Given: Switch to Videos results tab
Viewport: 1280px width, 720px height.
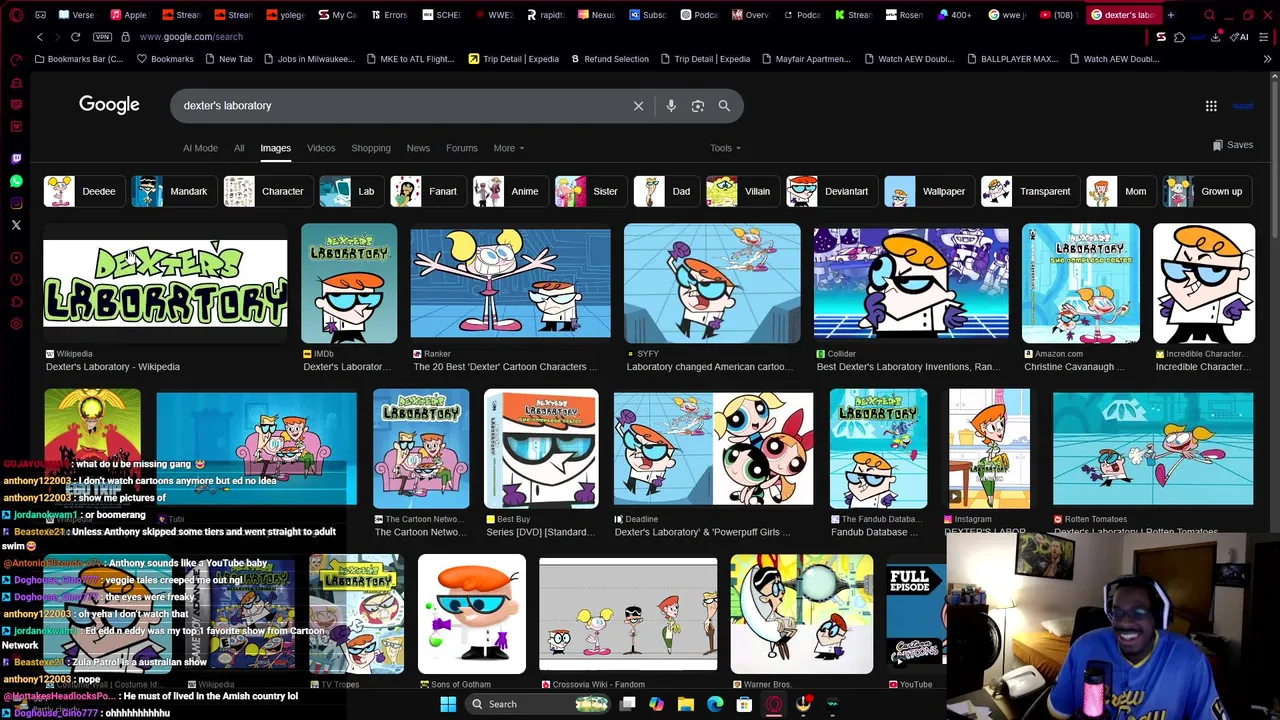Looking at the screenshot, I should point(321,148).
